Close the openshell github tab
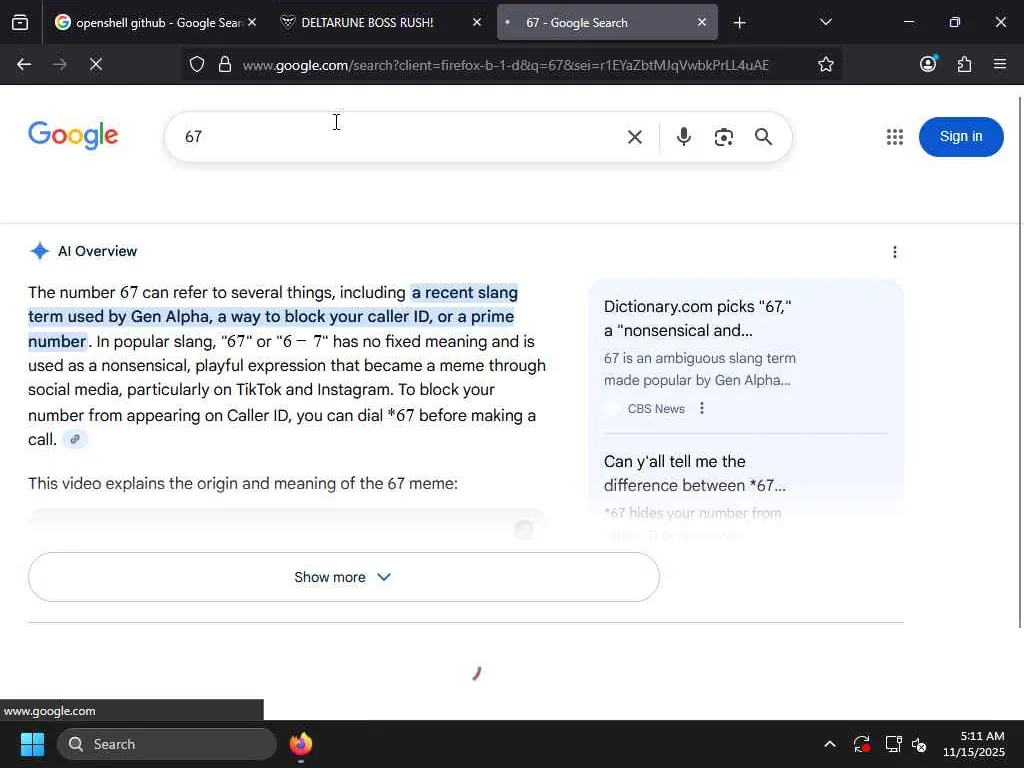 pos(251,23)
